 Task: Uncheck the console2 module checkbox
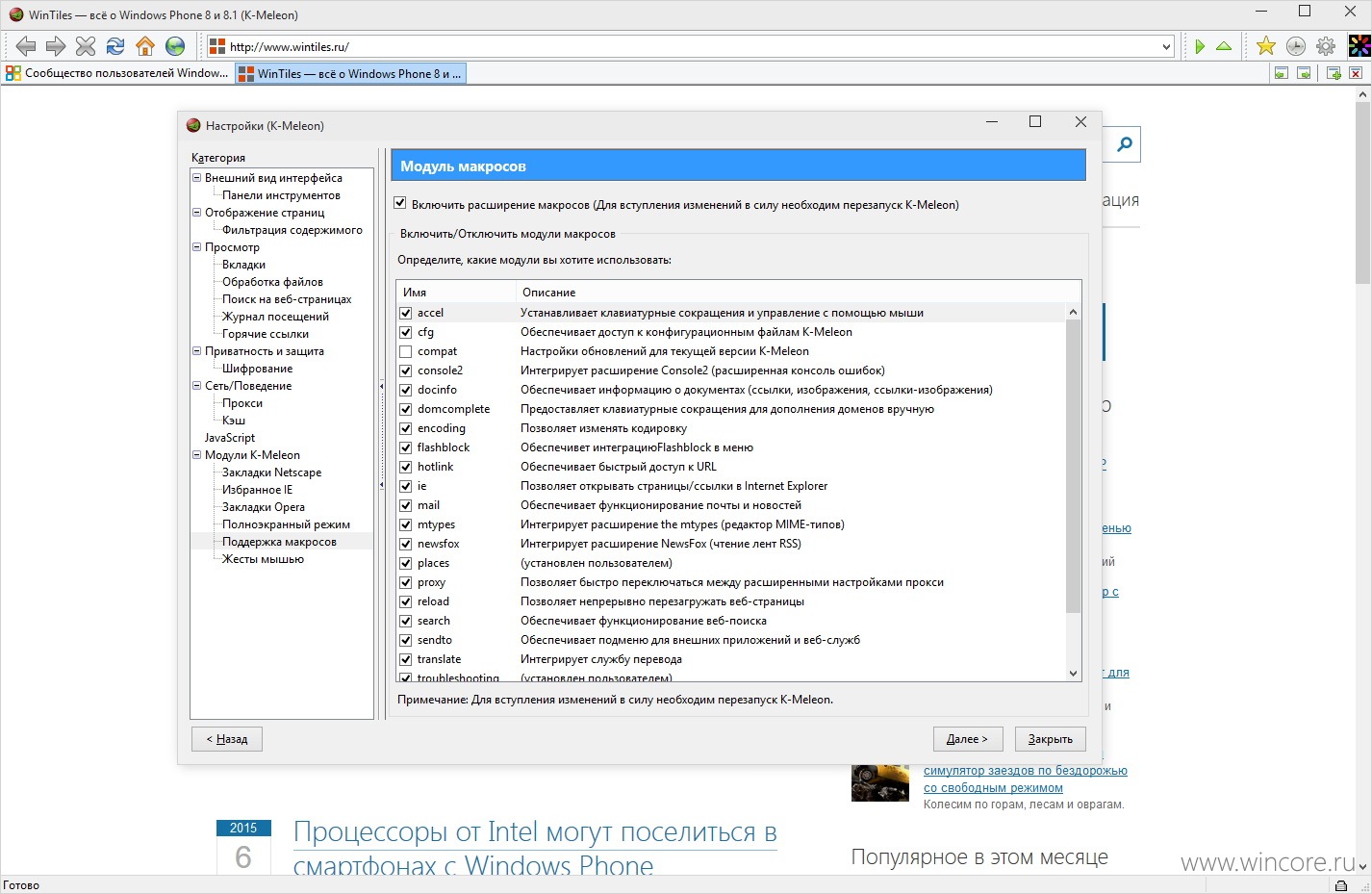coord(406,370)
